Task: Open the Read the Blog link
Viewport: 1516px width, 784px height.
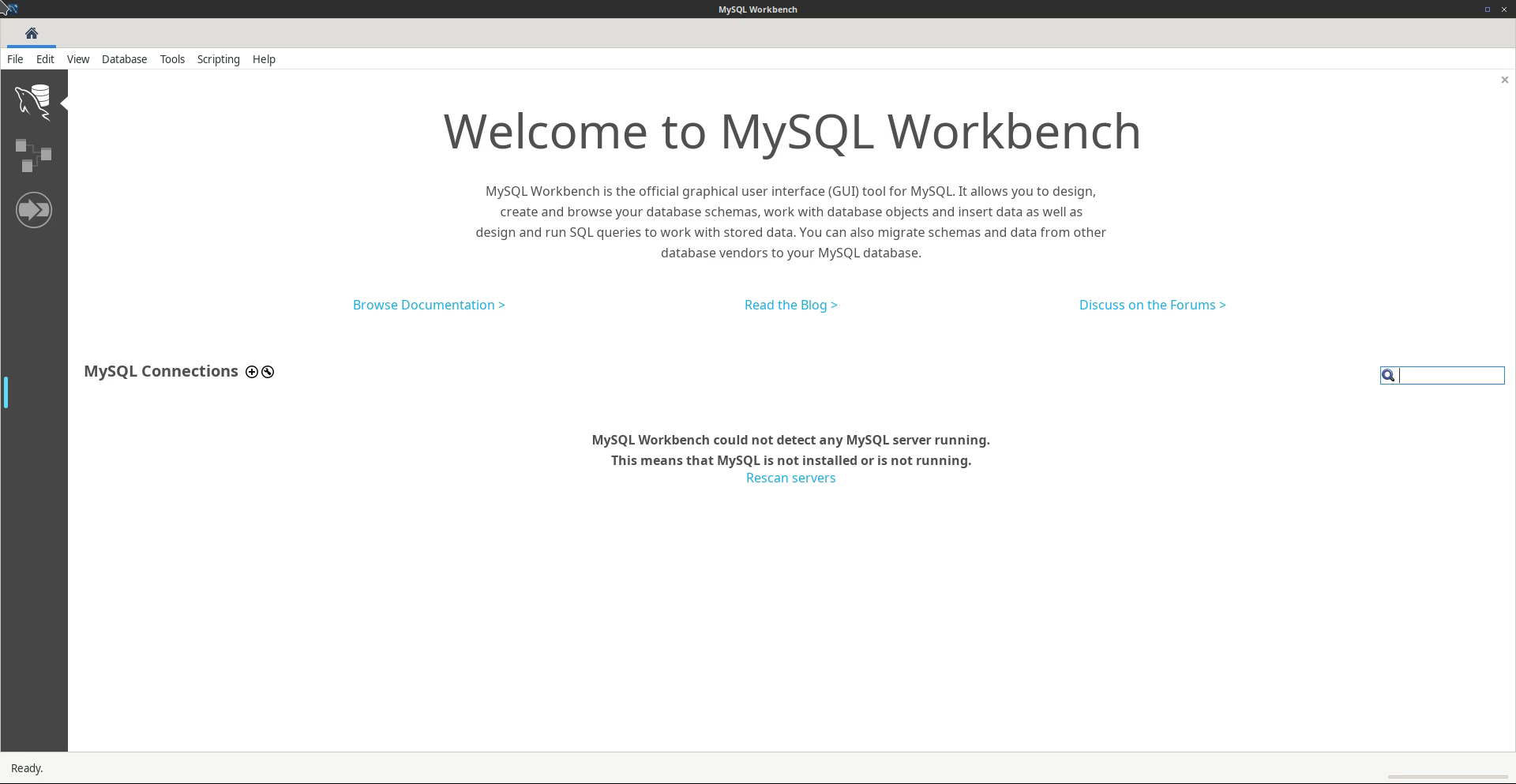Action: click(790, 305)
